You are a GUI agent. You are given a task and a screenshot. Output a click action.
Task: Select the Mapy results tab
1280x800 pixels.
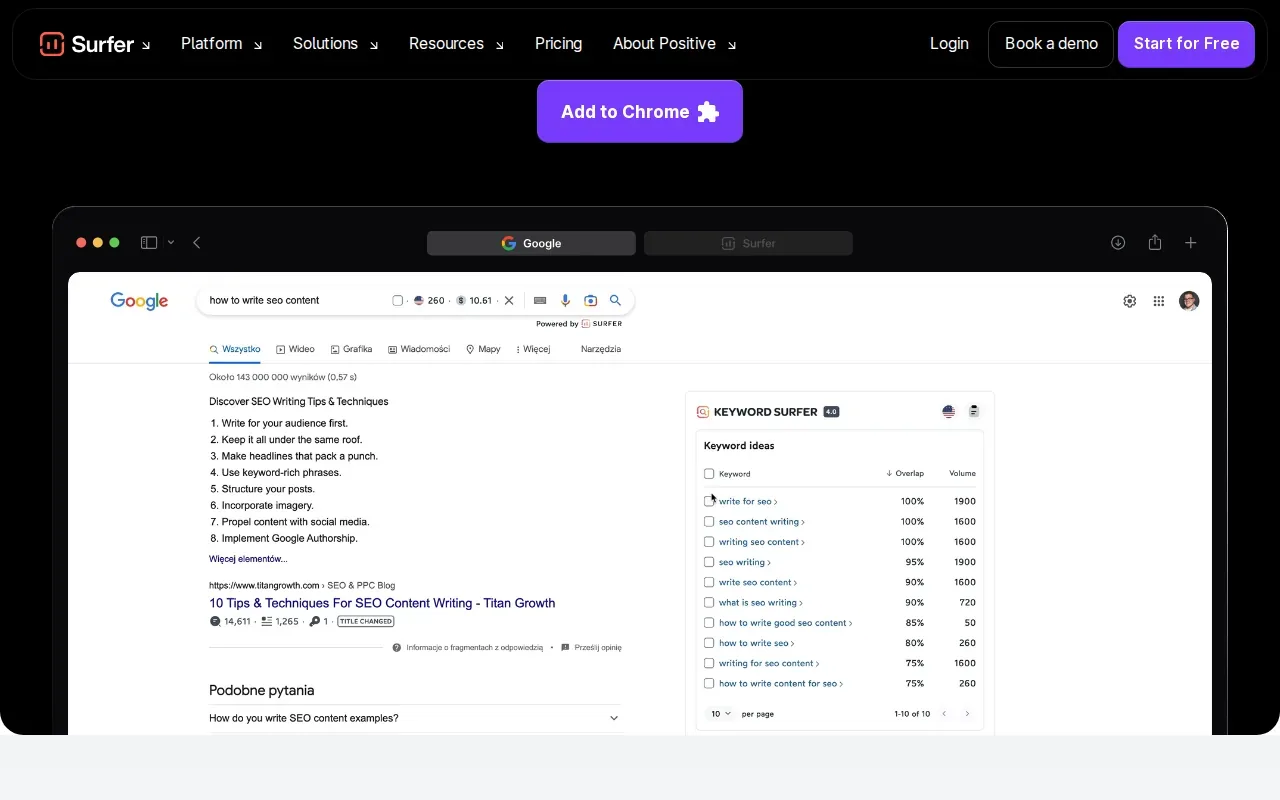pos(483,349)
